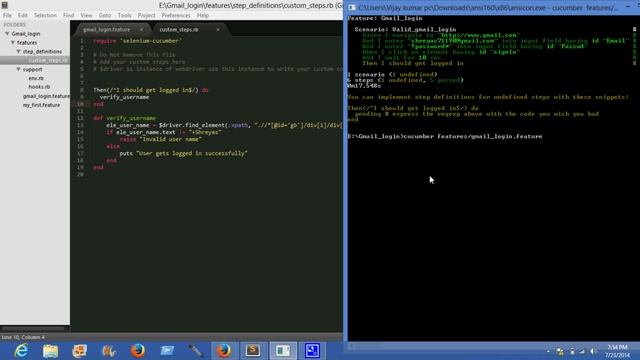Open the Tools menu

click(x=124, y=16)
